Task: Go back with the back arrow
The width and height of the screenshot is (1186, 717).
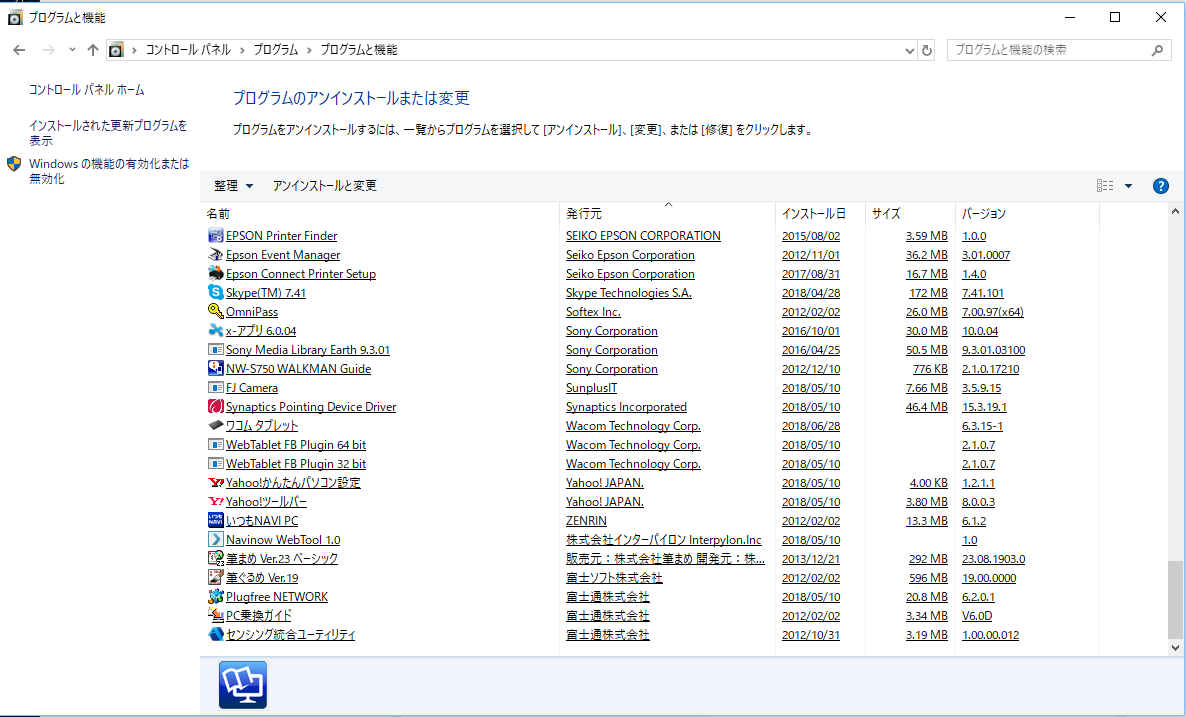Action: point(20,50)
